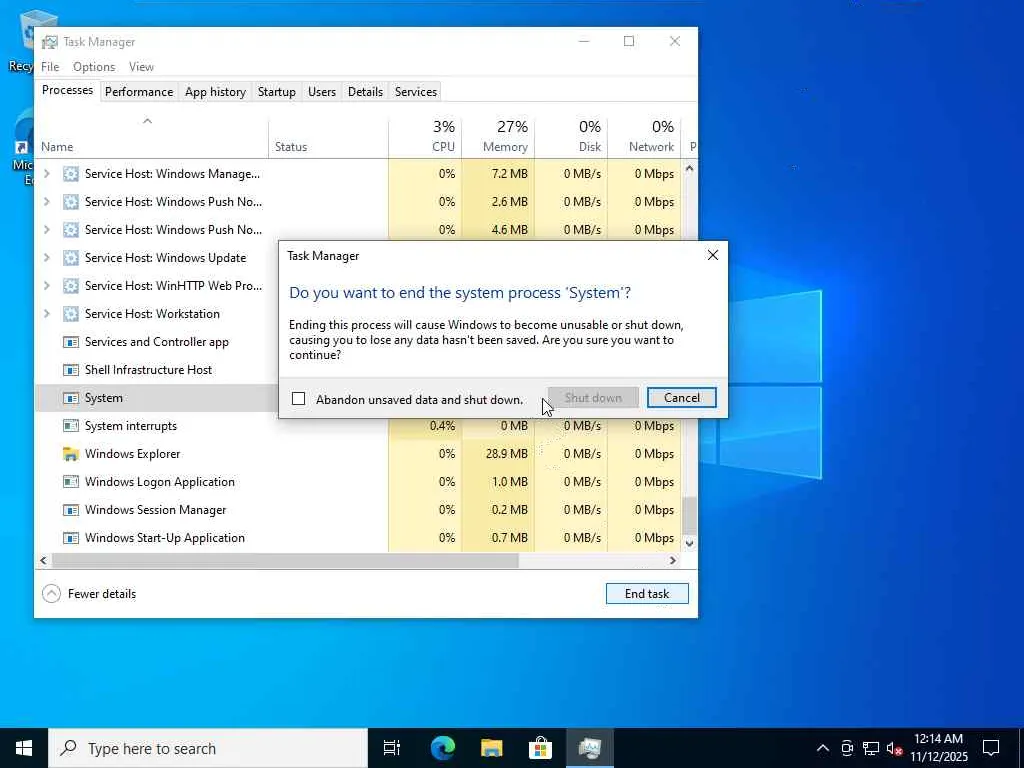
Task: Click the Windows Explorer folder icon
Action: coord(71,454)
